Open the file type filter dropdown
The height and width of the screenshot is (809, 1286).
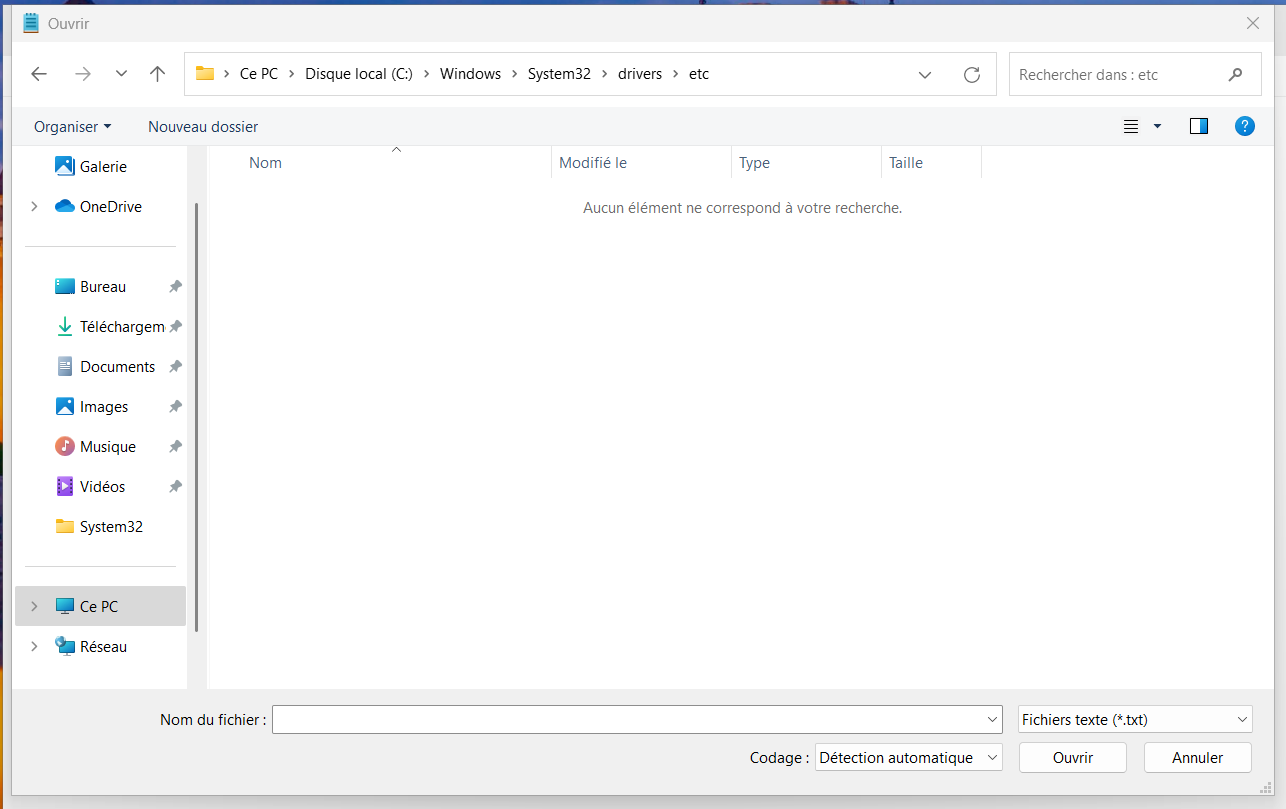pyautogui.click(x=1135, y=719)
